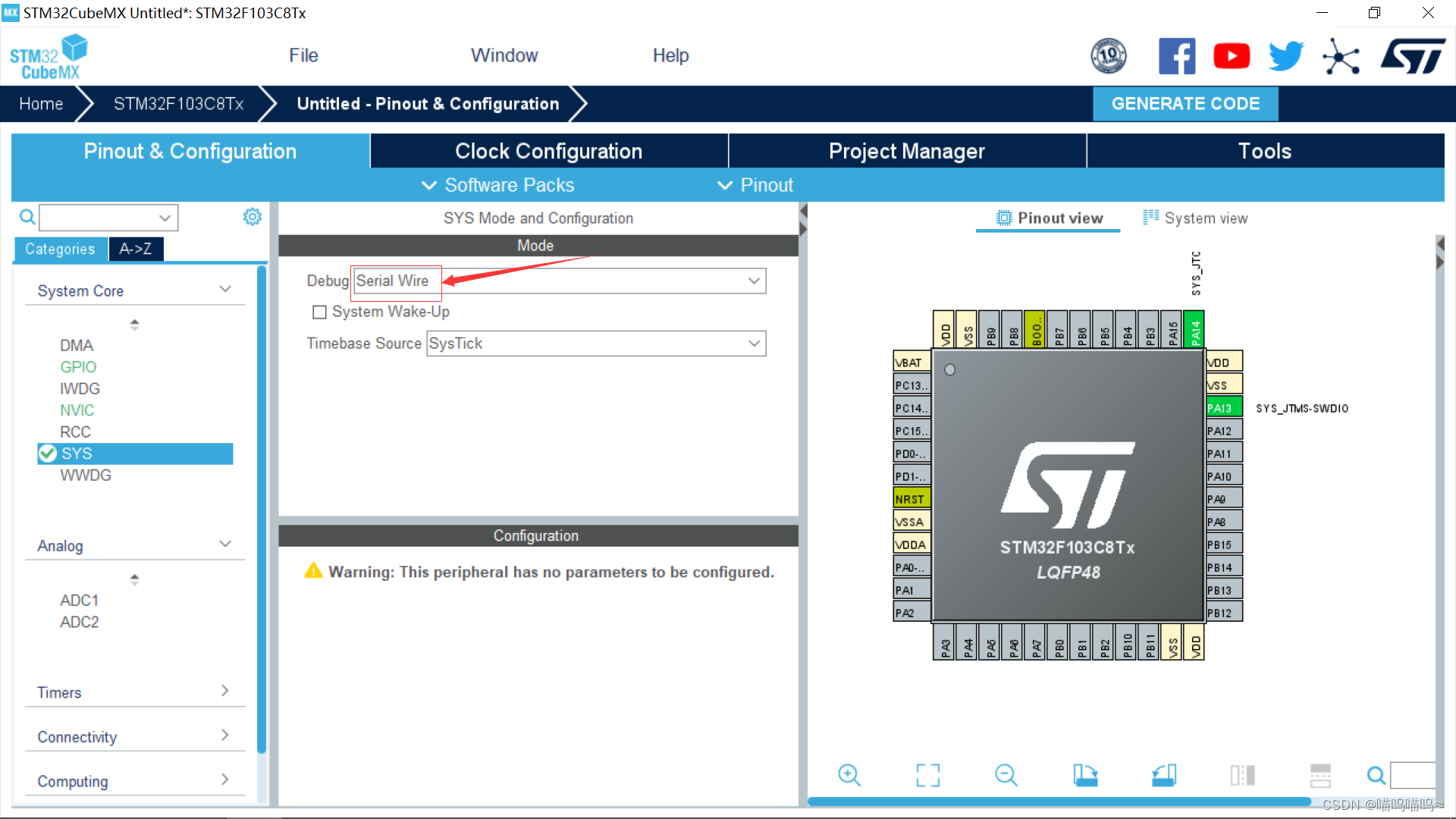Select the green PA14 pin

(x=1194, y=328)
